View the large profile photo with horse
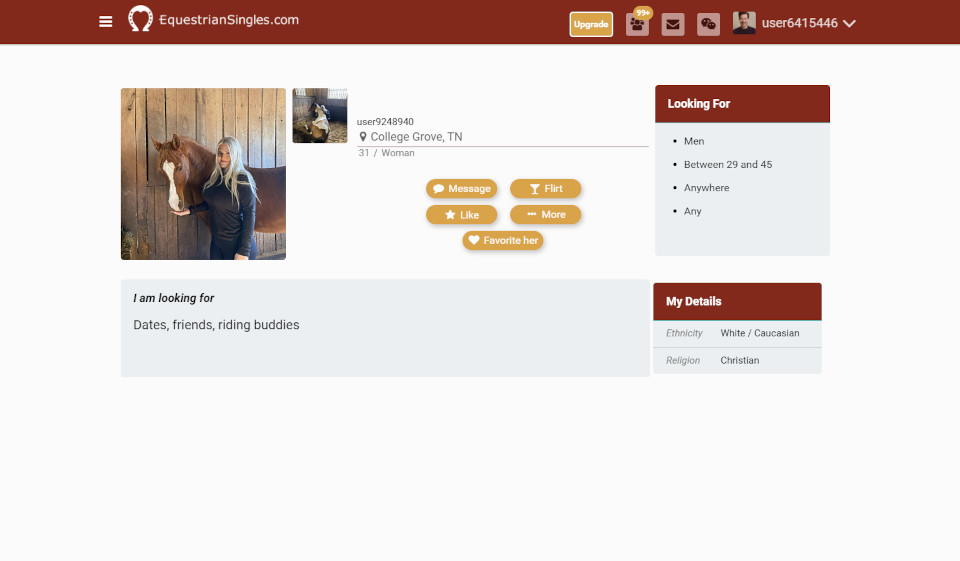 (203, 174)
